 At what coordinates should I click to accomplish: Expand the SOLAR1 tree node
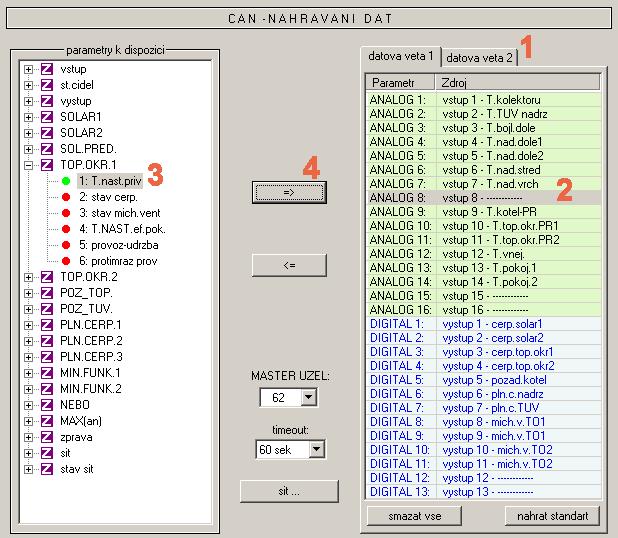tap(28, 117)
